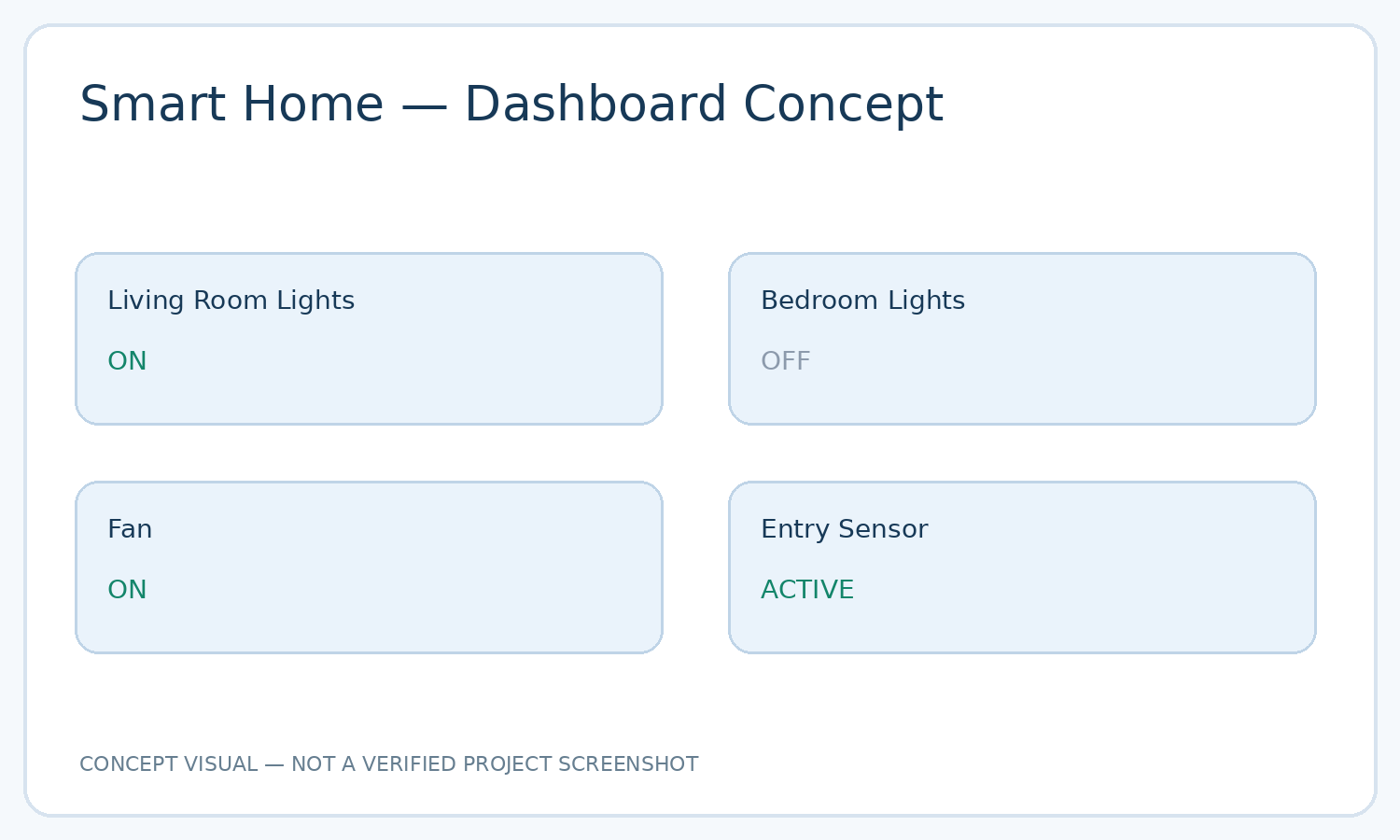Click the Entry Sensor ACTIVE status
Viewport: 1400px width, 840px height.
click(x=807, y=590)
